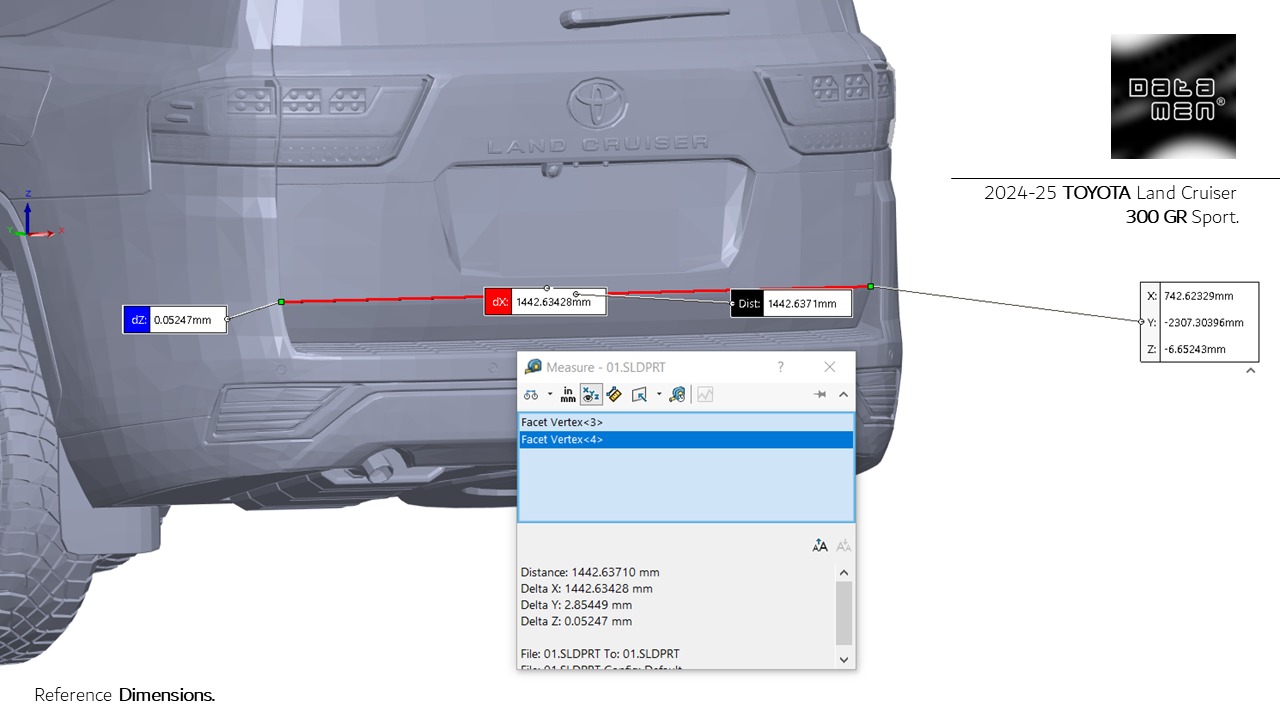Click Delta Y: 2.85449 mm result line

tap(576, 605)
